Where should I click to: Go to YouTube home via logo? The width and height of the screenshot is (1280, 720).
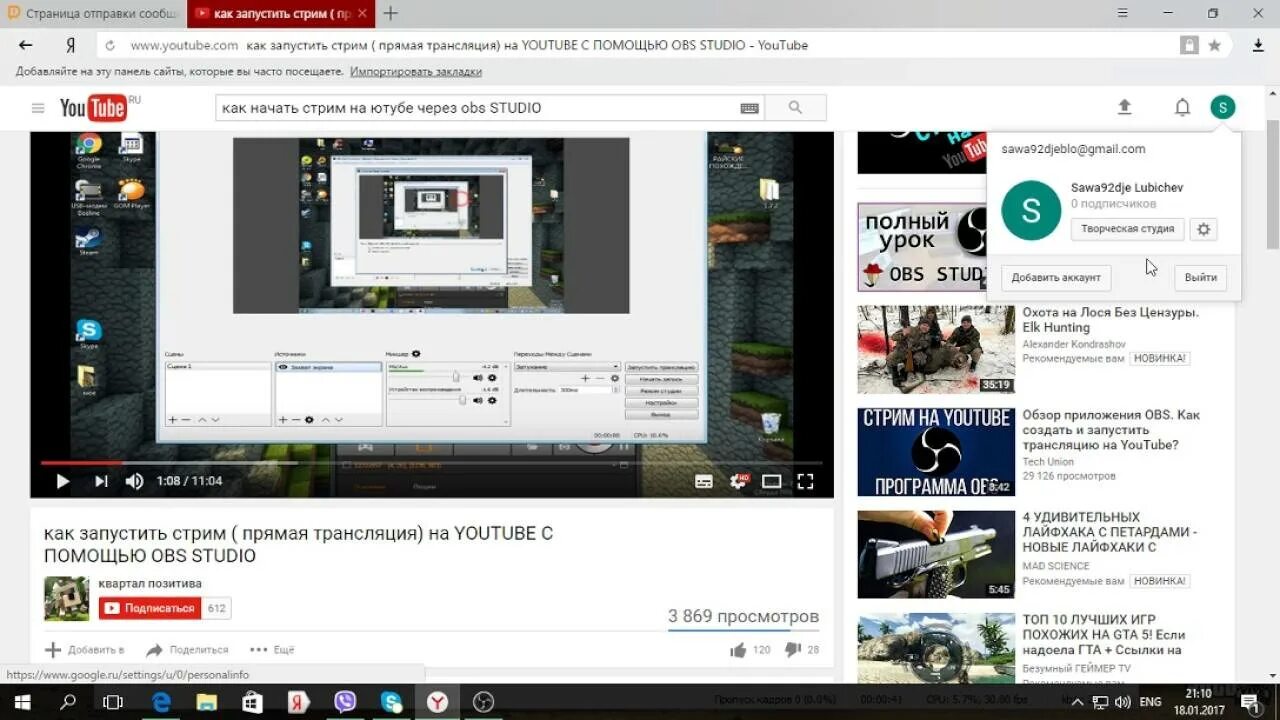[93, 108]
